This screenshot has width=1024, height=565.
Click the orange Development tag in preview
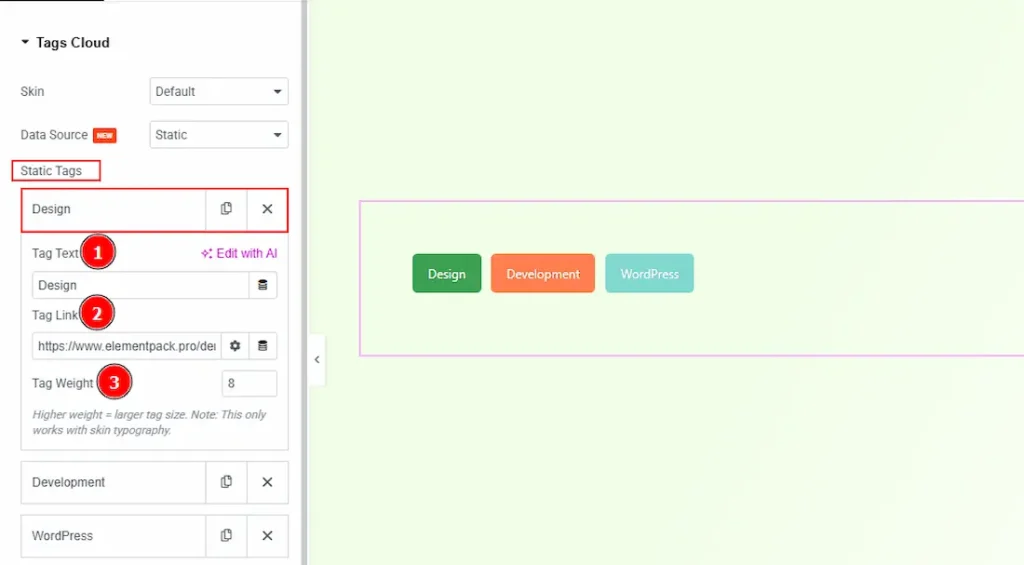543,274
